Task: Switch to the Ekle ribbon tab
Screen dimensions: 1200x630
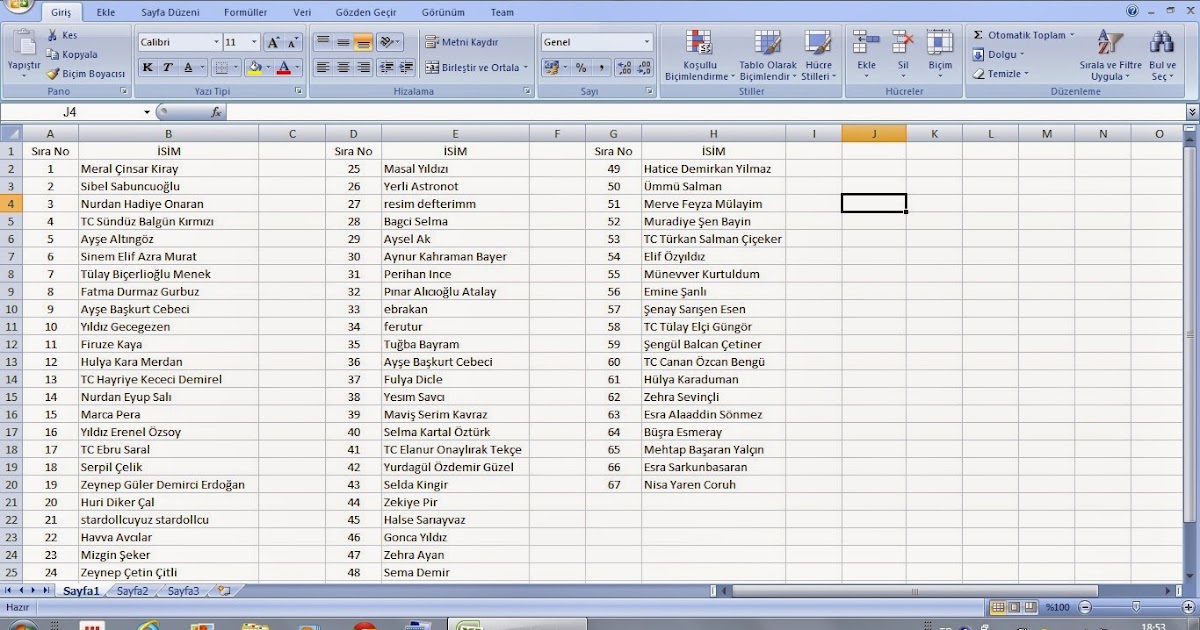Action: [105, 12]
